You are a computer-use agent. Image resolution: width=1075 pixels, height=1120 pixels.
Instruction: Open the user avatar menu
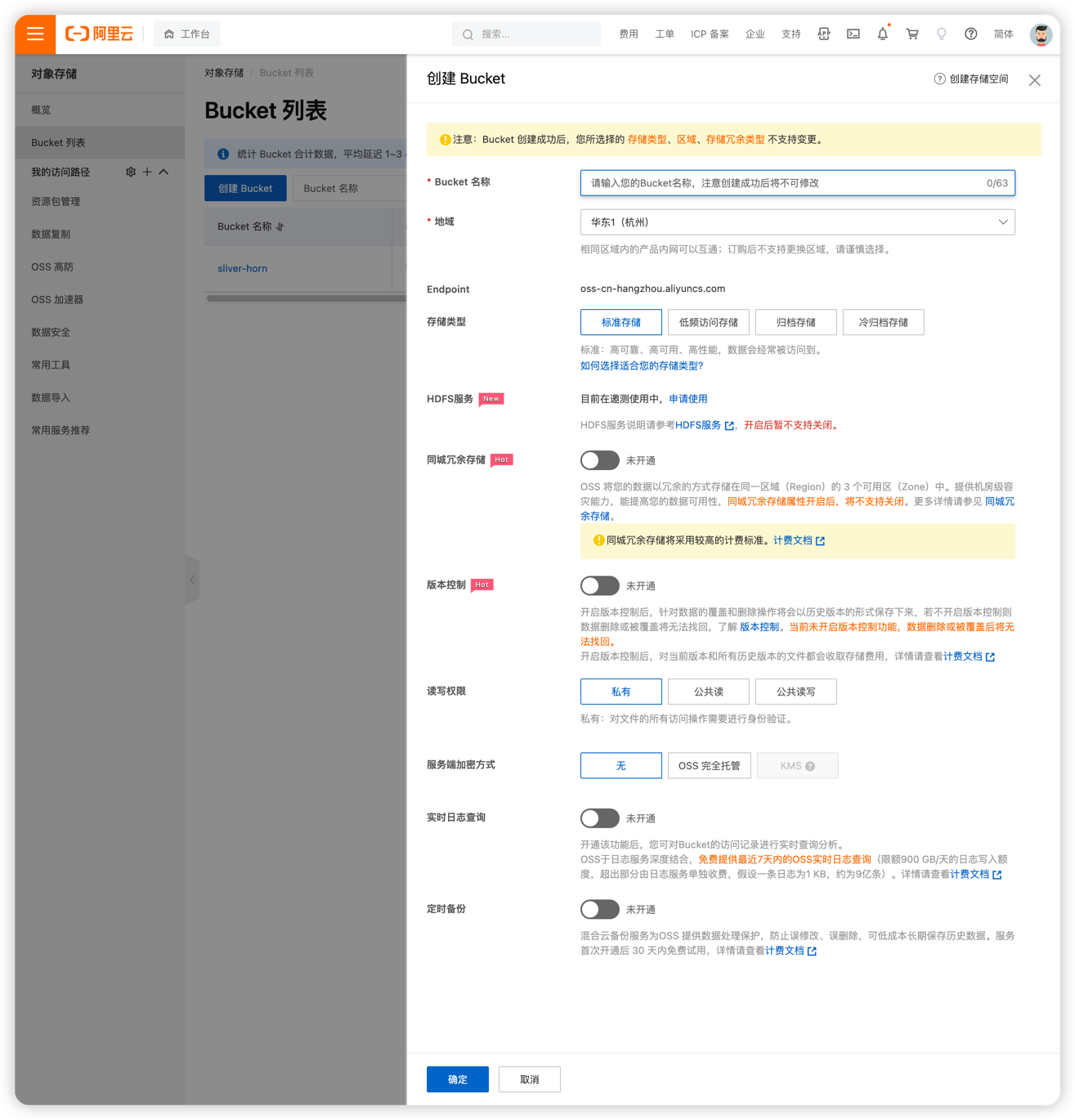tap(1040, 34)
